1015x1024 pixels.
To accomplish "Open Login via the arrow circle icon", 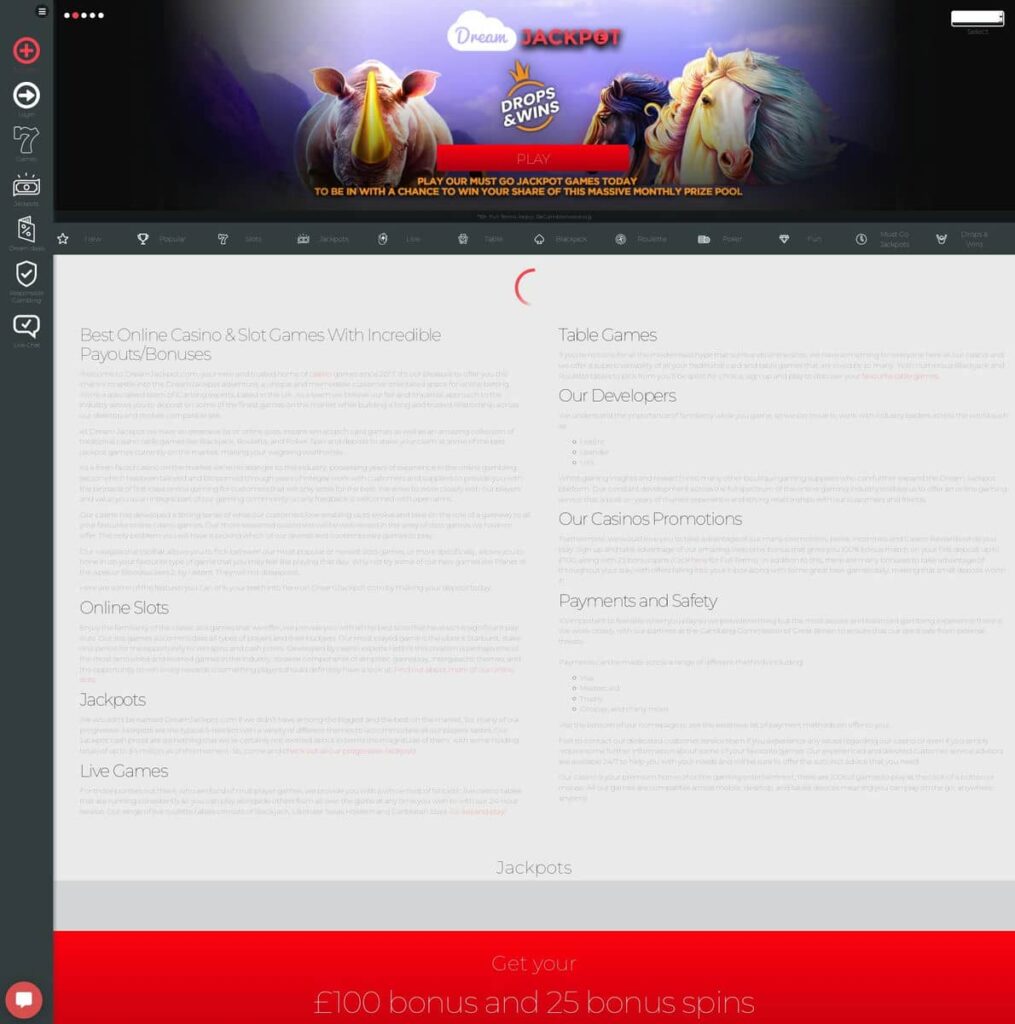I will coord(26,99).
